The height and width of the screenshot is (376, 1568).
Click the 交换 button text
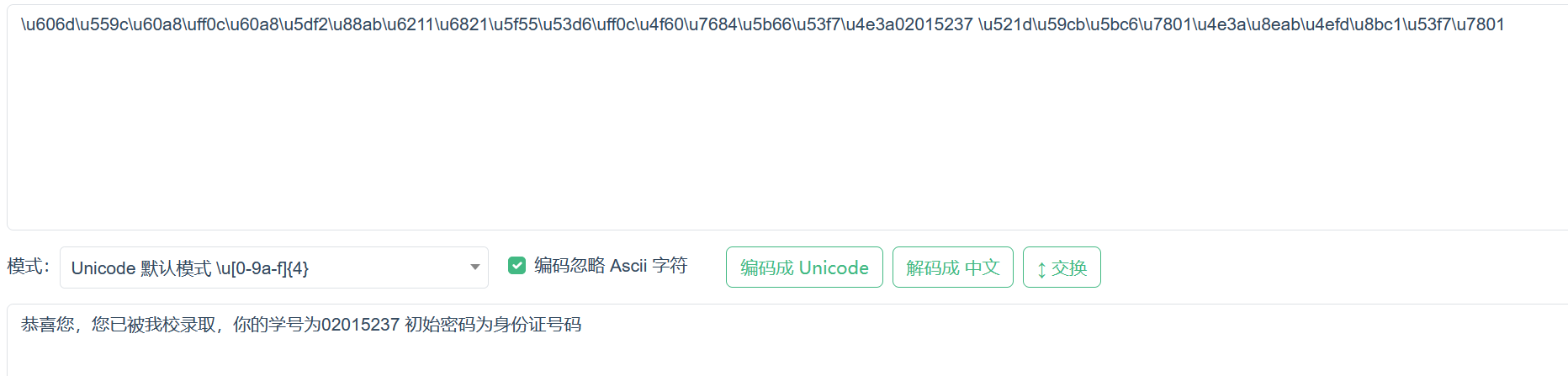[x=1069, y=267]
